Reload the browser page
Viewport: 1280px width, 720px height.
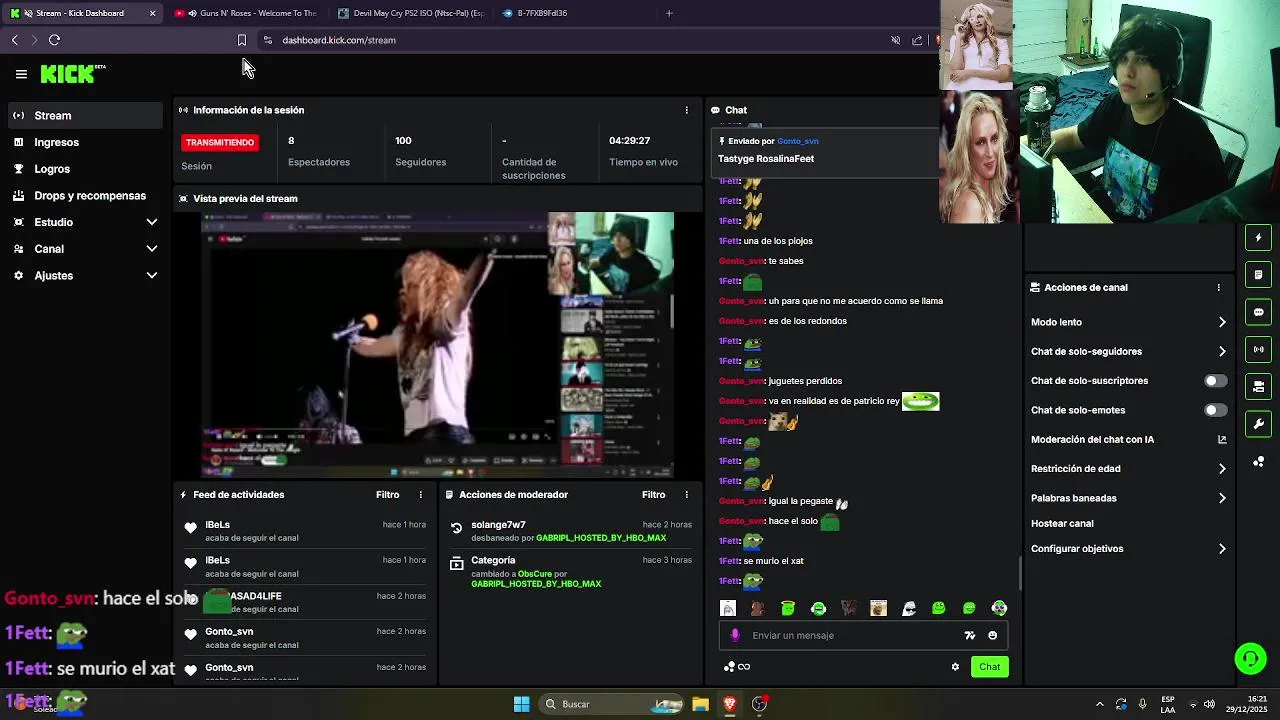54,40
